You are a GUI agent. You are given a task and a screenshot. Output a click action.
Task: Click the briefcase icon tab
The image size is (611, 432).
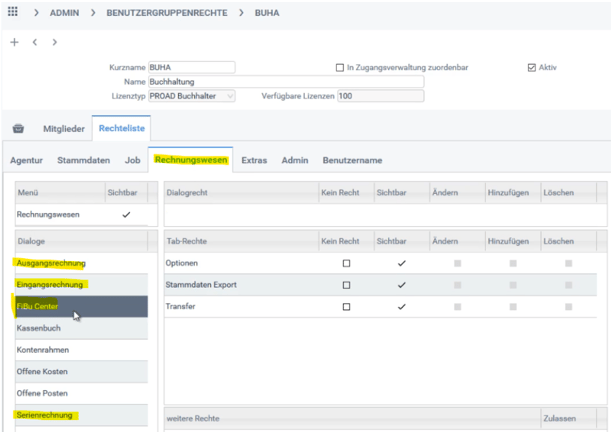18,129
